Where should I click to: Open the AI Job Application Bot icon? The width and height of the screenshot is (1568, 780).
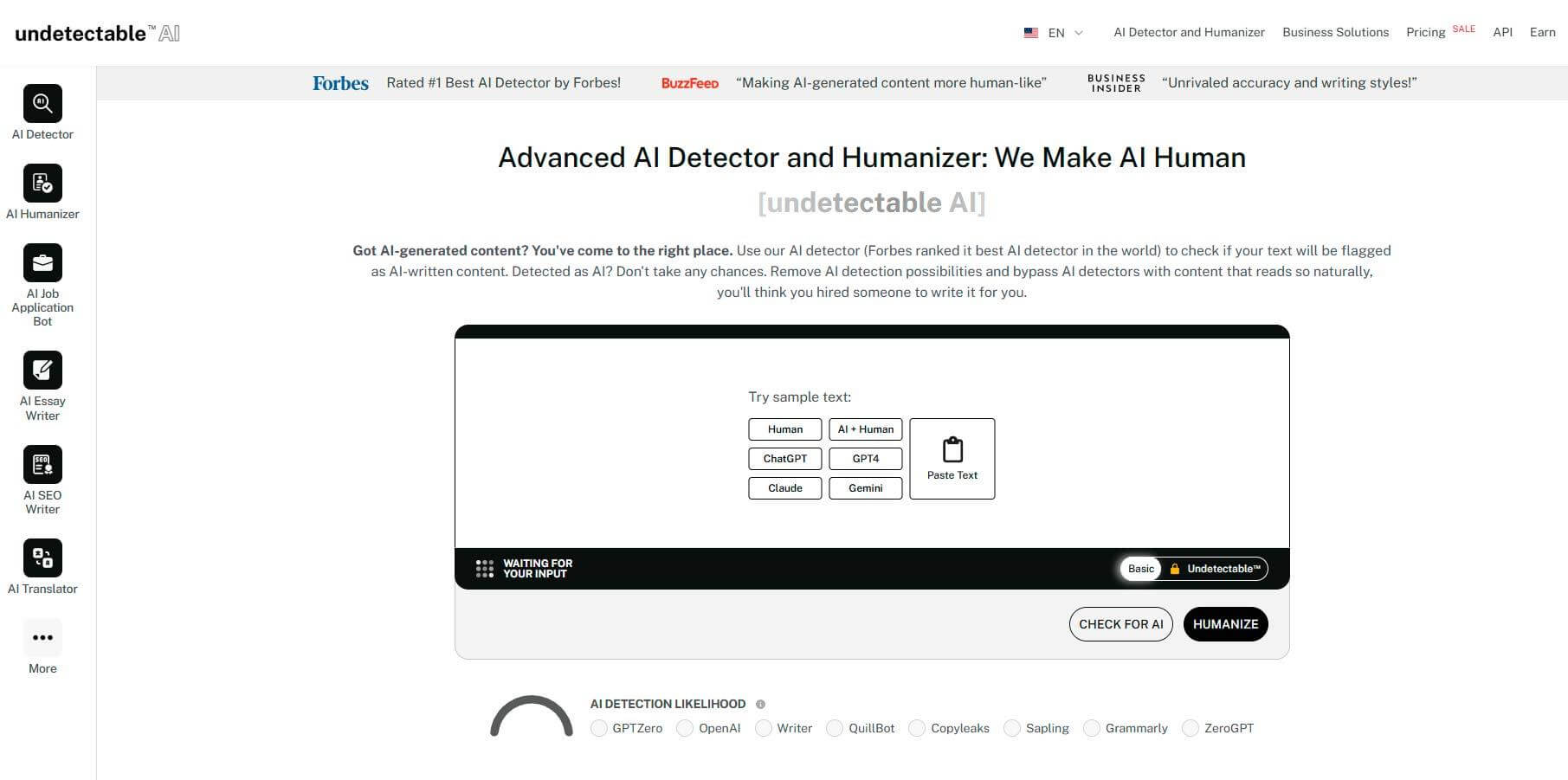point(42,263)
